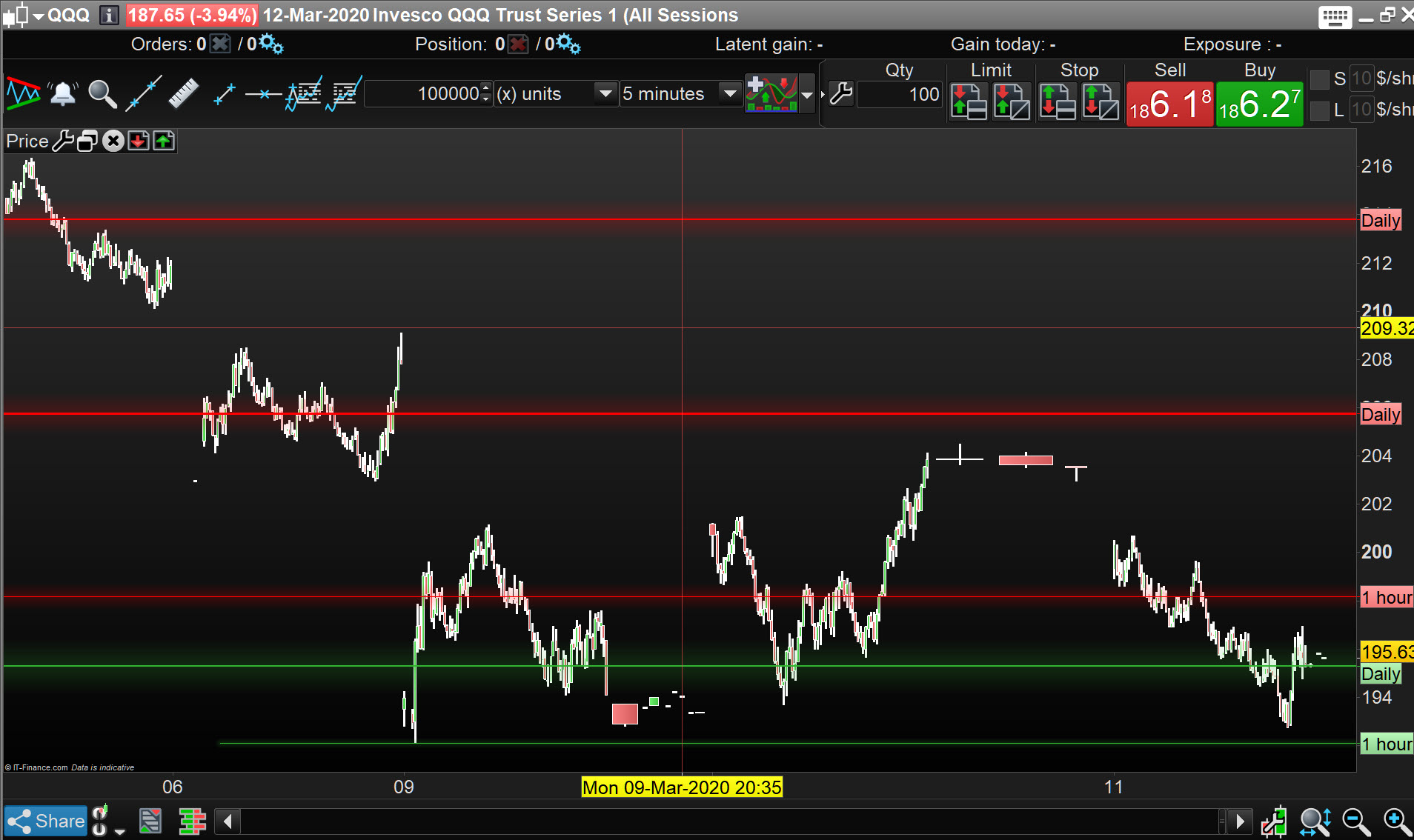Cancel all orders with the grey X icon
Screen dimensions: 1414x840
point(220,44)
